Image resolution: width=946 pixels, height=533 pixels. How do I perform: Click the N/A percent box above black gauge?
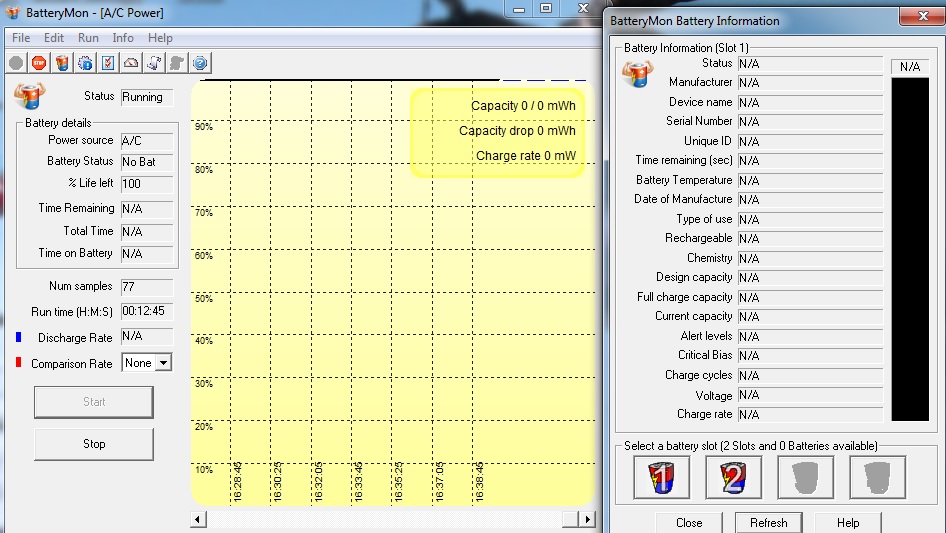tap(910, 66)
